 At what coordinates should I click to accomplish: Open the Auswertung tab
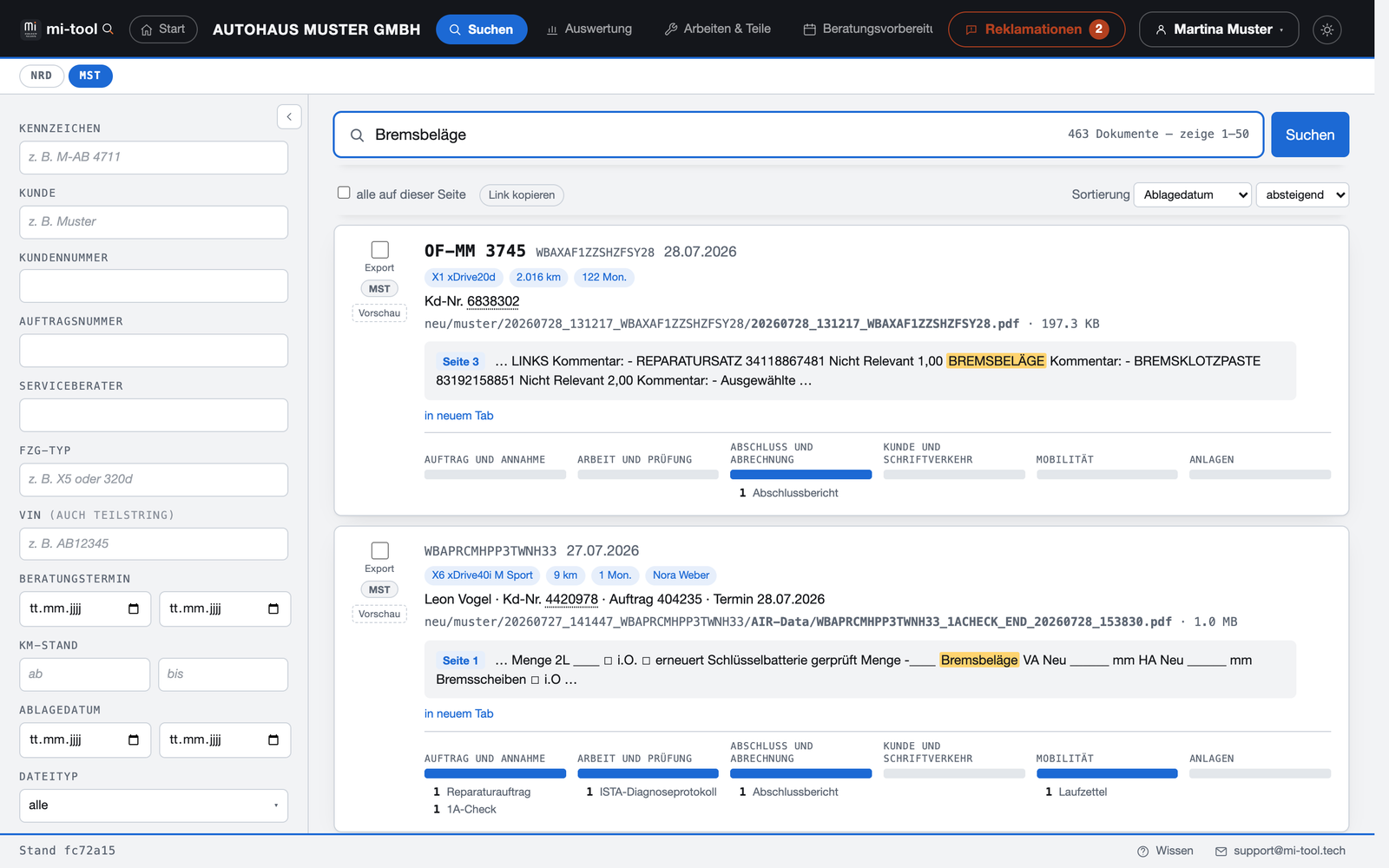pos(589,30)
